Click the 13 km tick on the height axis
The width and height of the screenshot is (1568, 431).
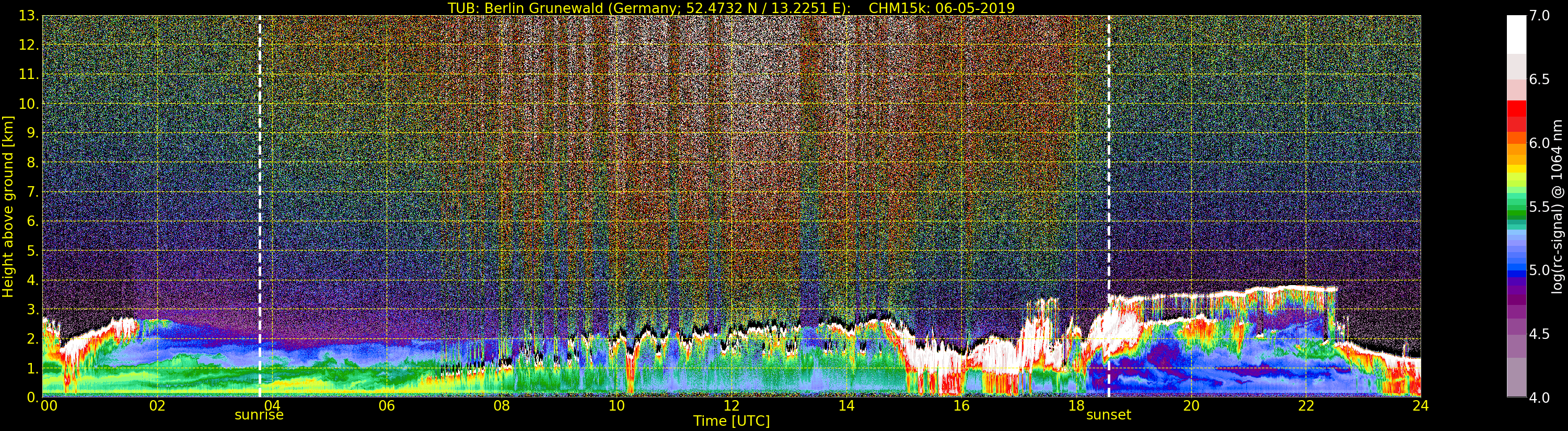click(x=28, y=16)
